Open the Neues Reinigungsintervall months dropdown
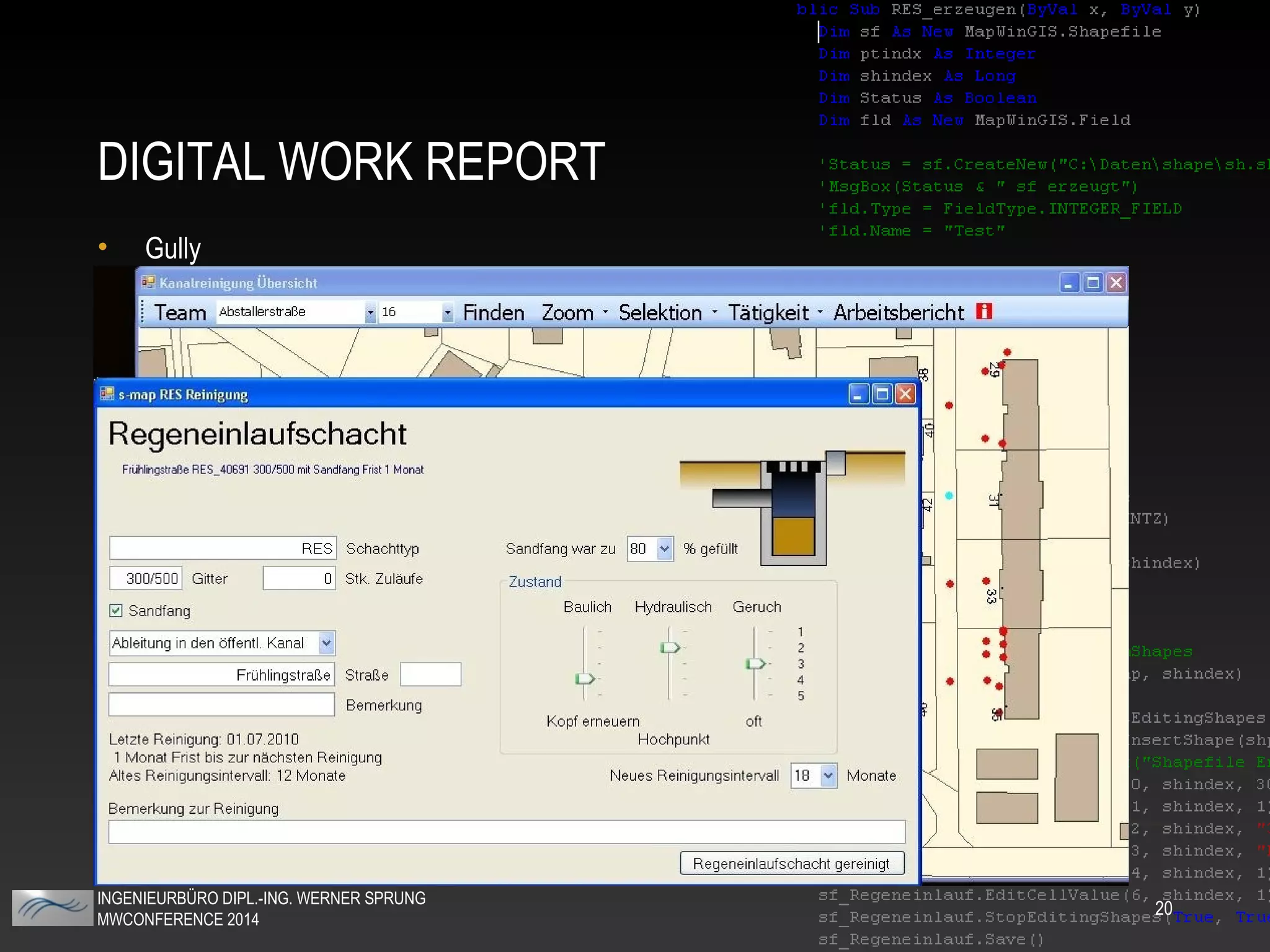Screen dimensions: 1270x952 pyautogui.click(x=828, y=775)
